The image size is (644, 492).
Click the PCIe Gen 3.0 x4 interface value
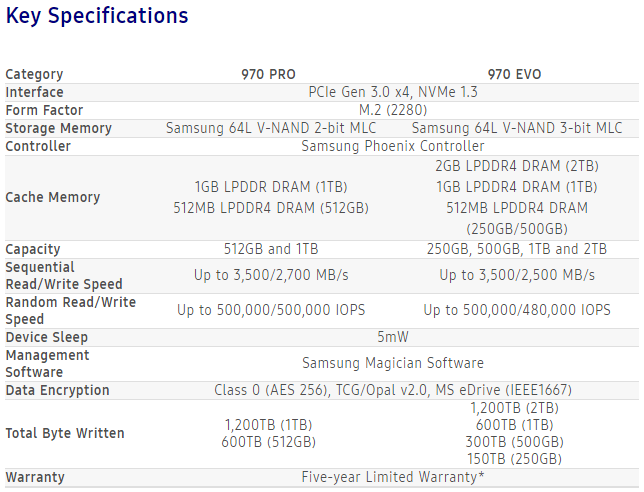point(393,92)
